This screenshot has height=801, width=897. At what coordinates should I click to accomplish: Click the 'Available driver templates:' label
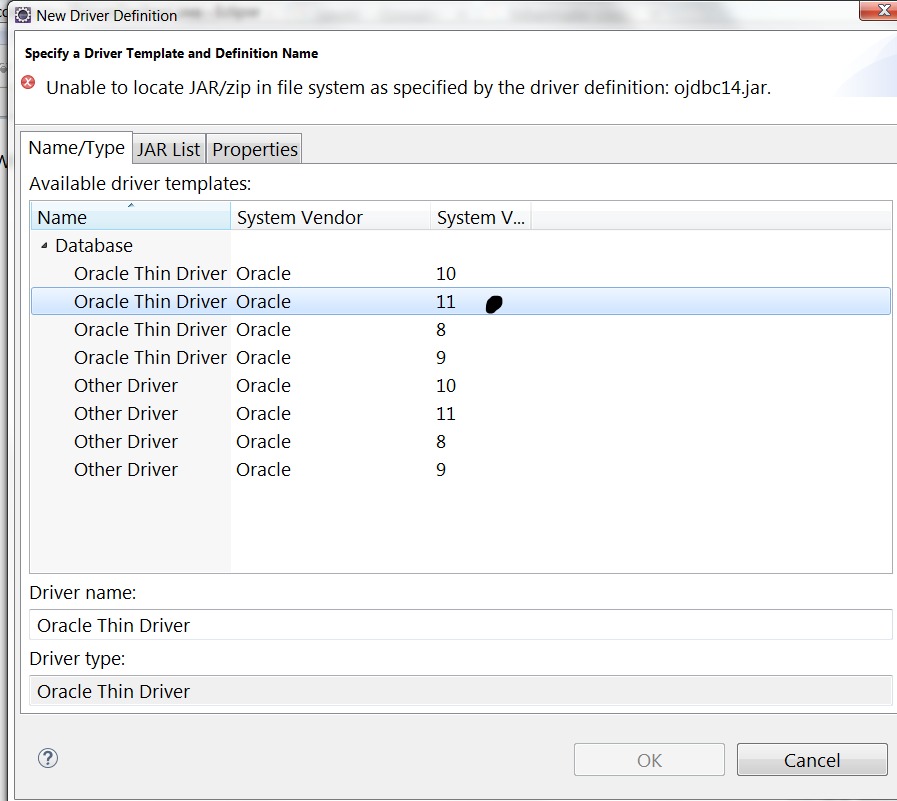pyautogui.click(x=140, y=184)
